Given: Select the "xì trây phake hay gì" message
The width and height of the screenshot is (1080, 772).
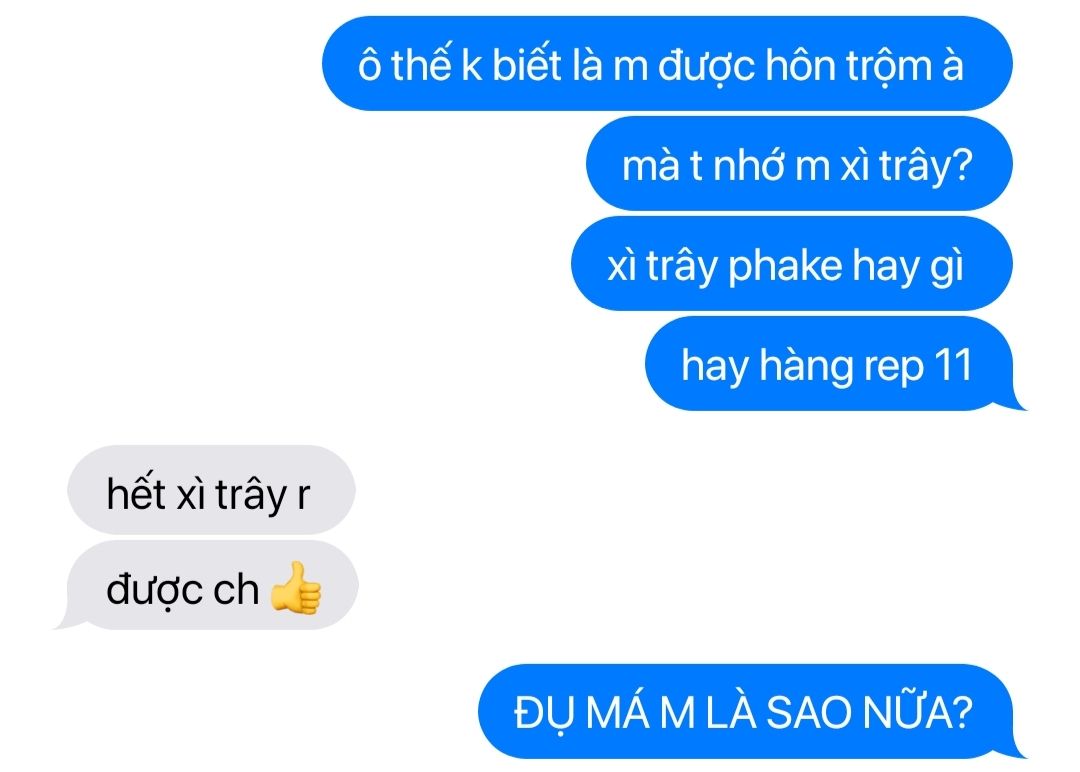Looking at the screenshot, I should click(x=791, y=264).
